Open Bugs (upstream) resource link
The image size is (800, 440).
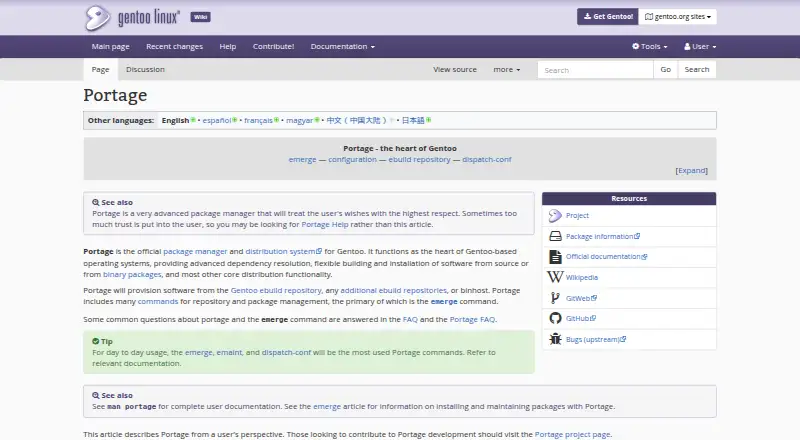point(593,339)
